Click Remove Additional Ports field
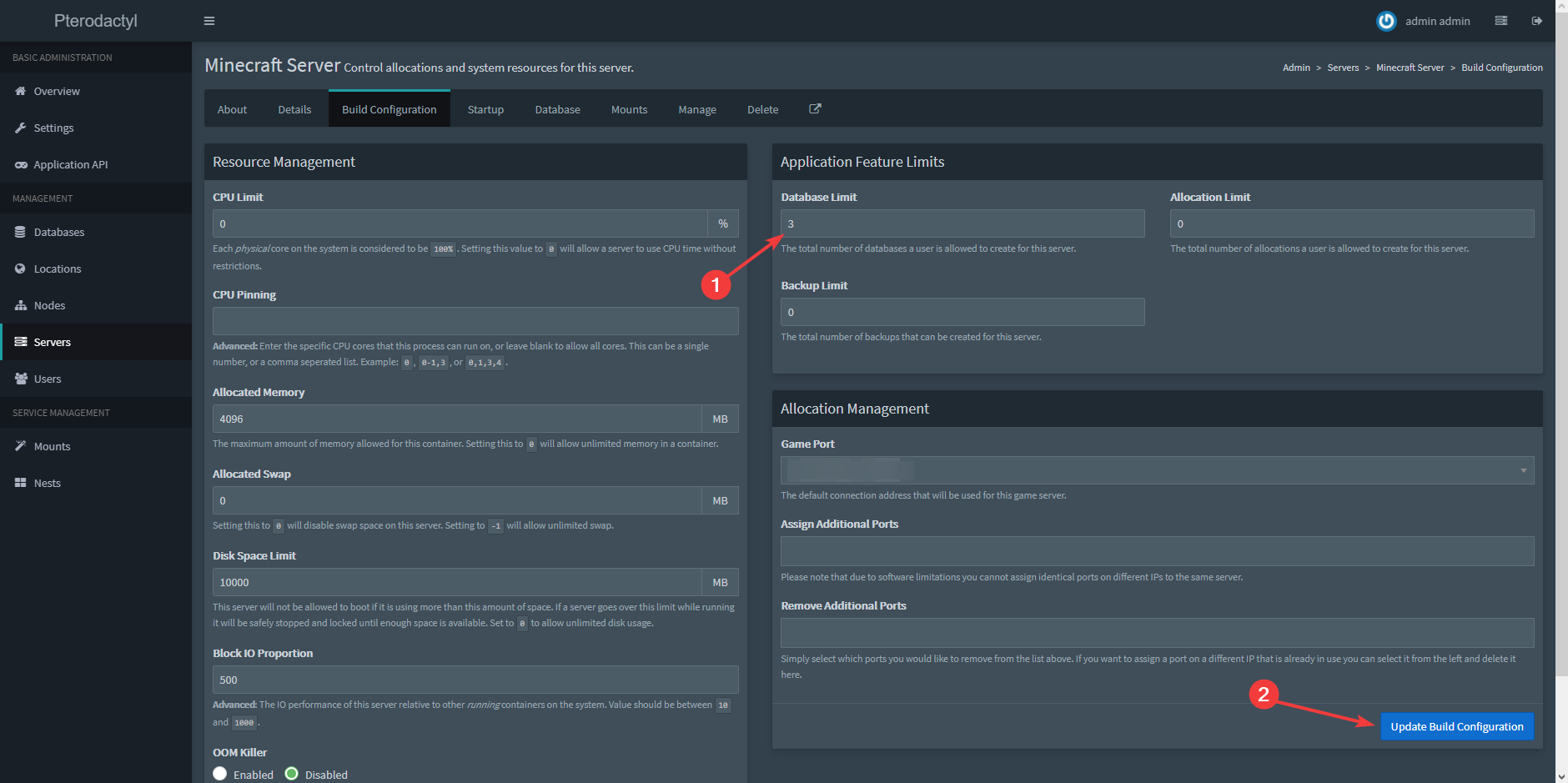The width and height of the screenshot is (1568, 783). pos(1157,633)
